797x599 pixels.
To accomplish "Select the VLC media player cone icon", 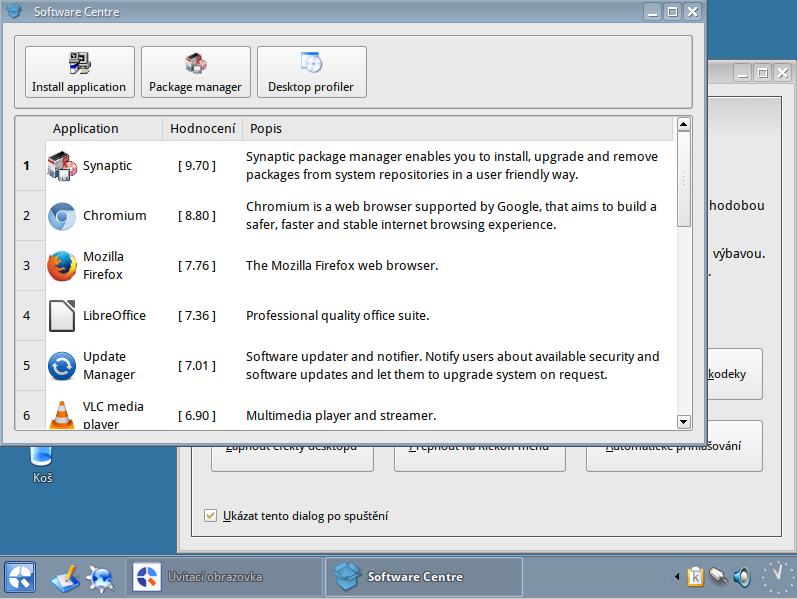I will coord(62,414).
